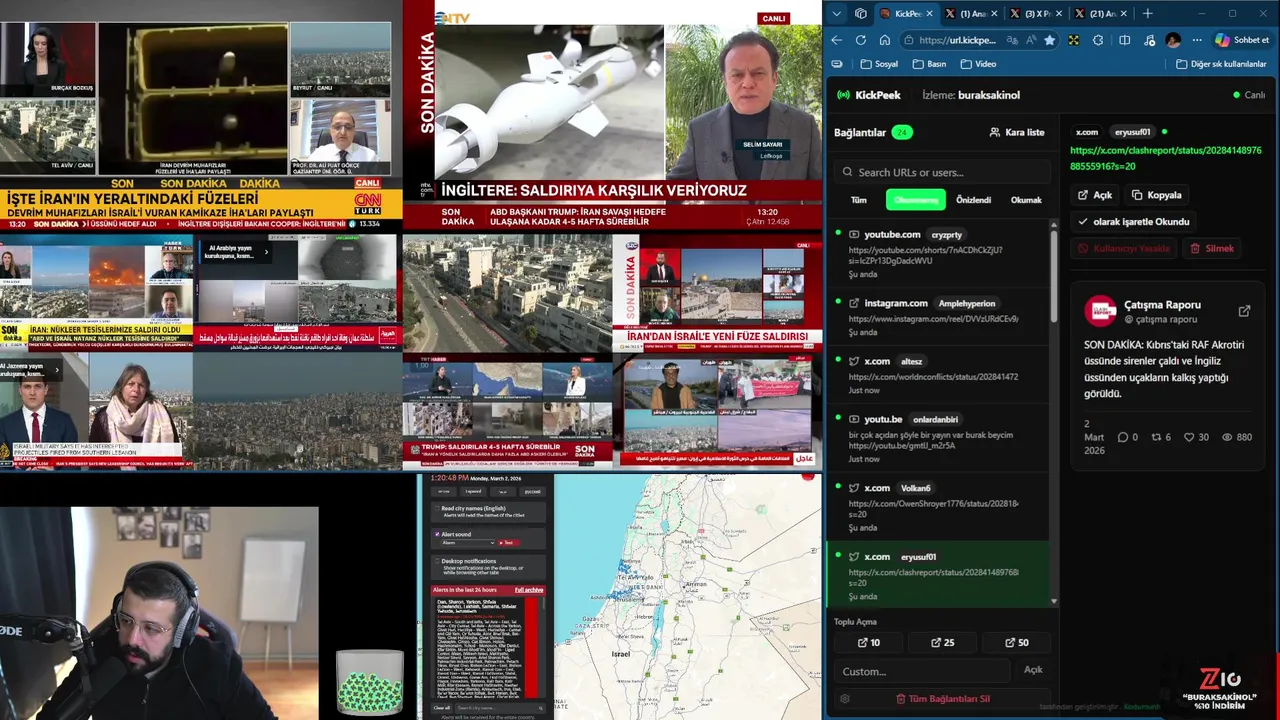Toggle split screen view in Edge
The height and width of the screenshot is (720, 1280).
click(1125, 40)
